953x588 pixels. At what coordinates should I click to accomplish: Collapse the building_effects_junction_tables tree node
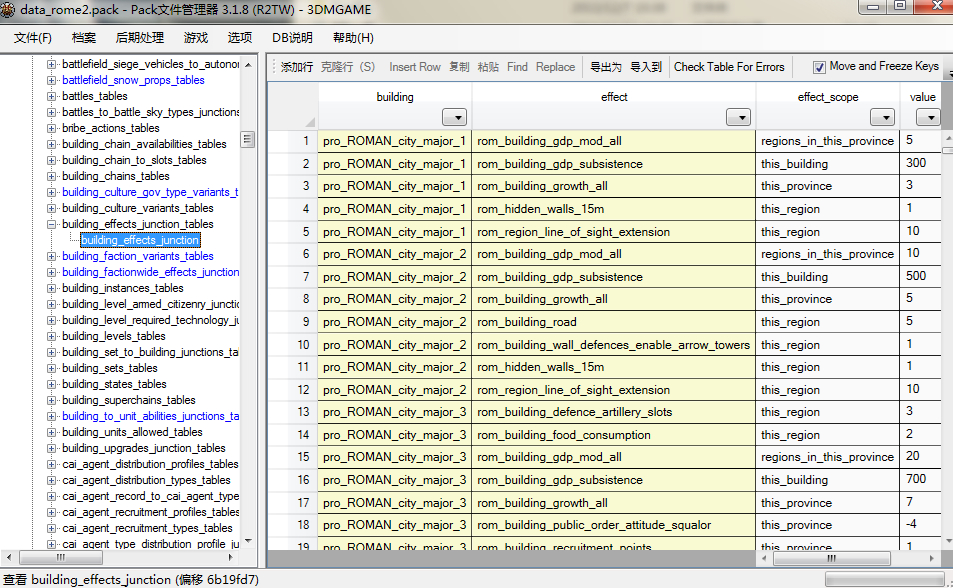52,224
